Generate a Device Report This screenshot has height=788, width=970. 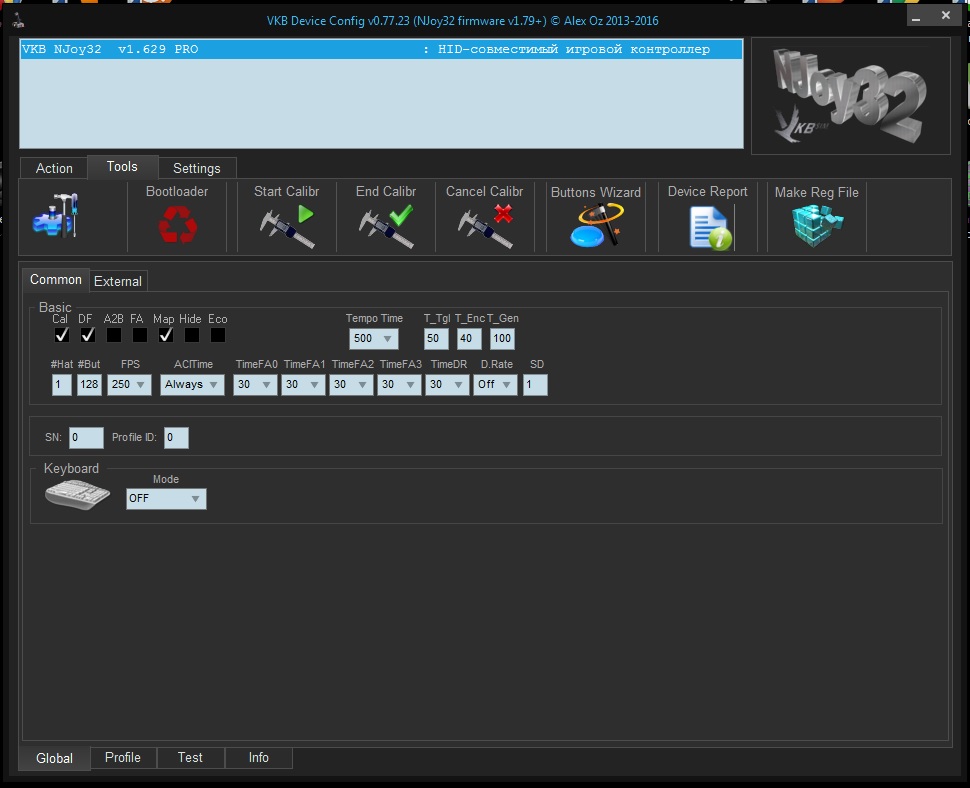pyautogui.click(x=710, y=228)
